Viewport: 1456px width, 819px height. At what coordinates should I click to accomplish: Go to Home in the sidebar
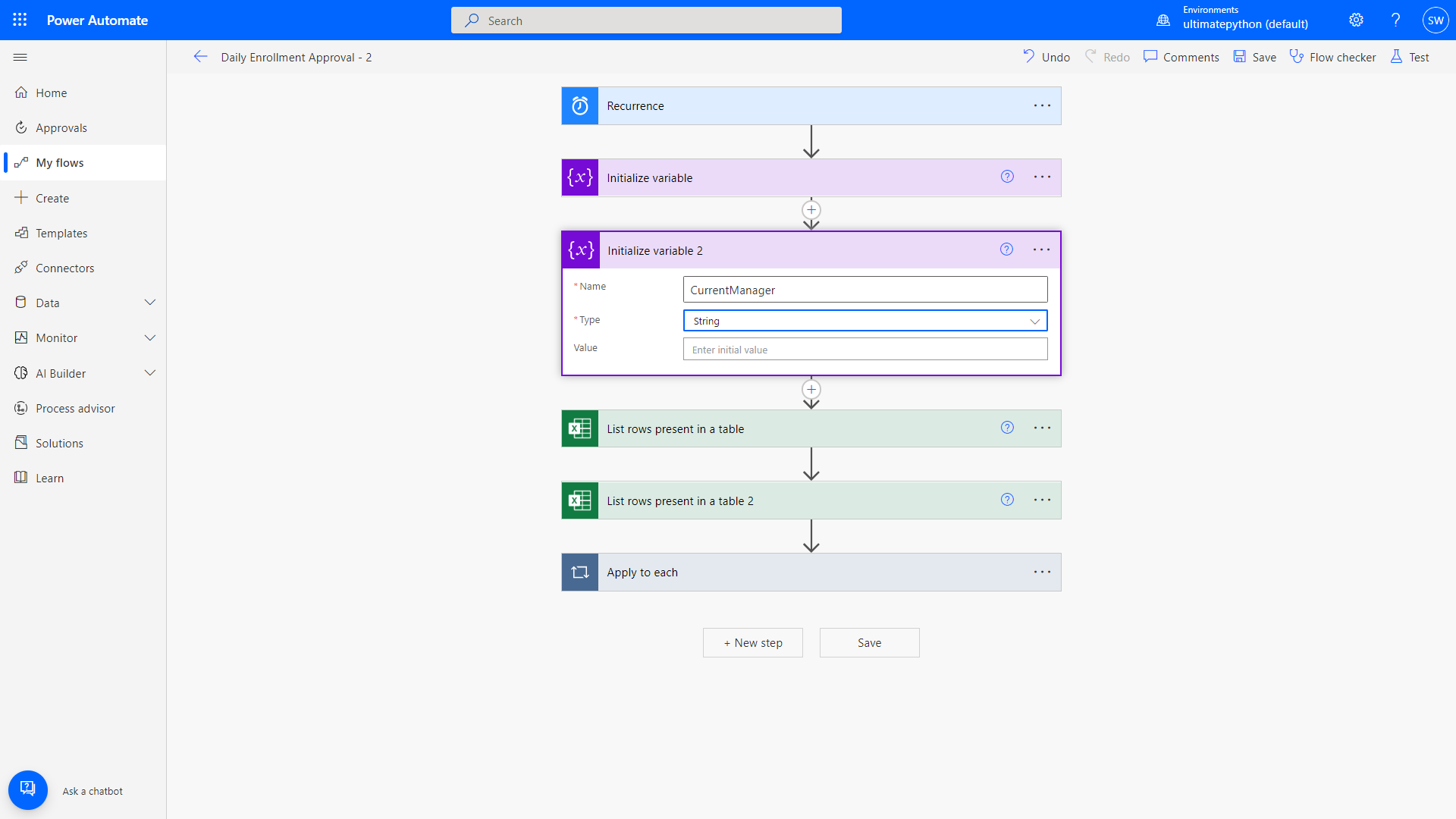point(83,93)
